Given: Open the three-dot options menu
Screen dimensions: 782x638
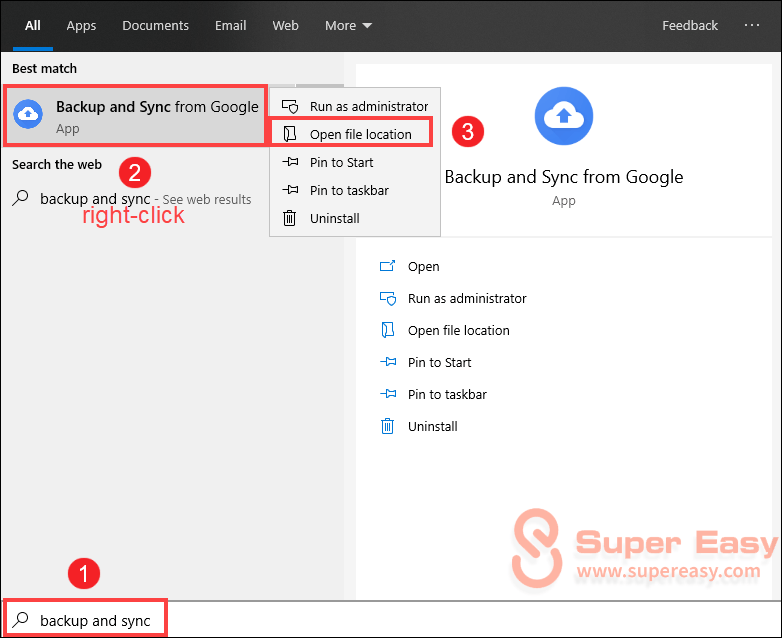Looking at the screenshot, I should (752, 25).
